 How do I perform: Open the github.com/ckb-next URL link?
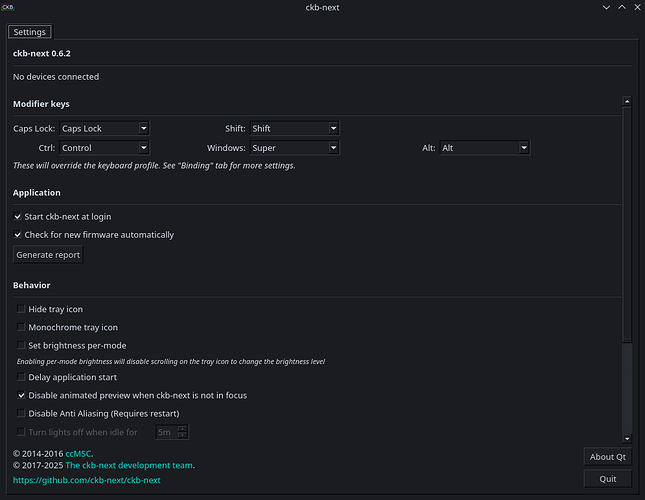click(x=87, y=480)
